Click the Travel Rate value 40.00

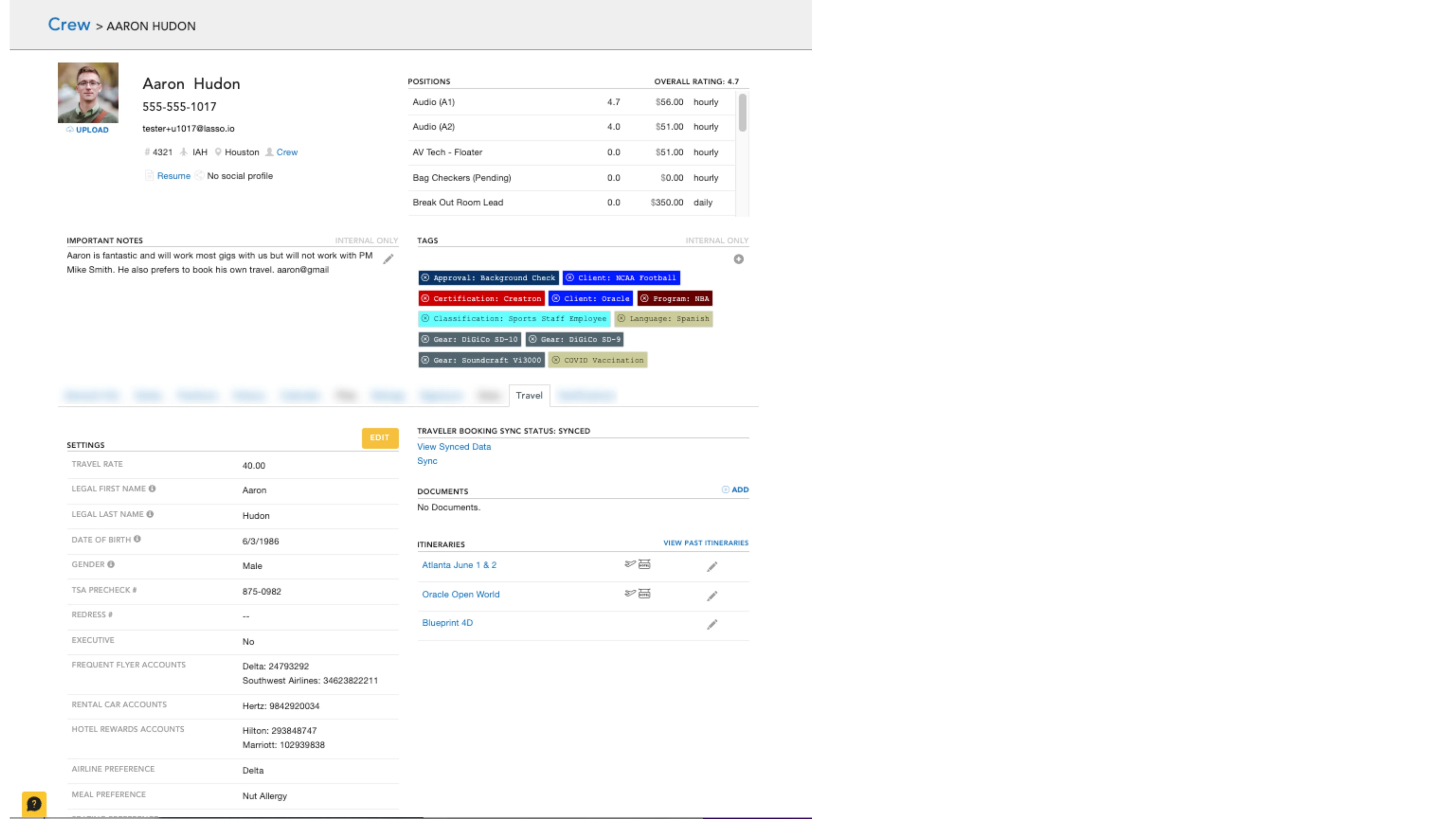tap(254, 465)
